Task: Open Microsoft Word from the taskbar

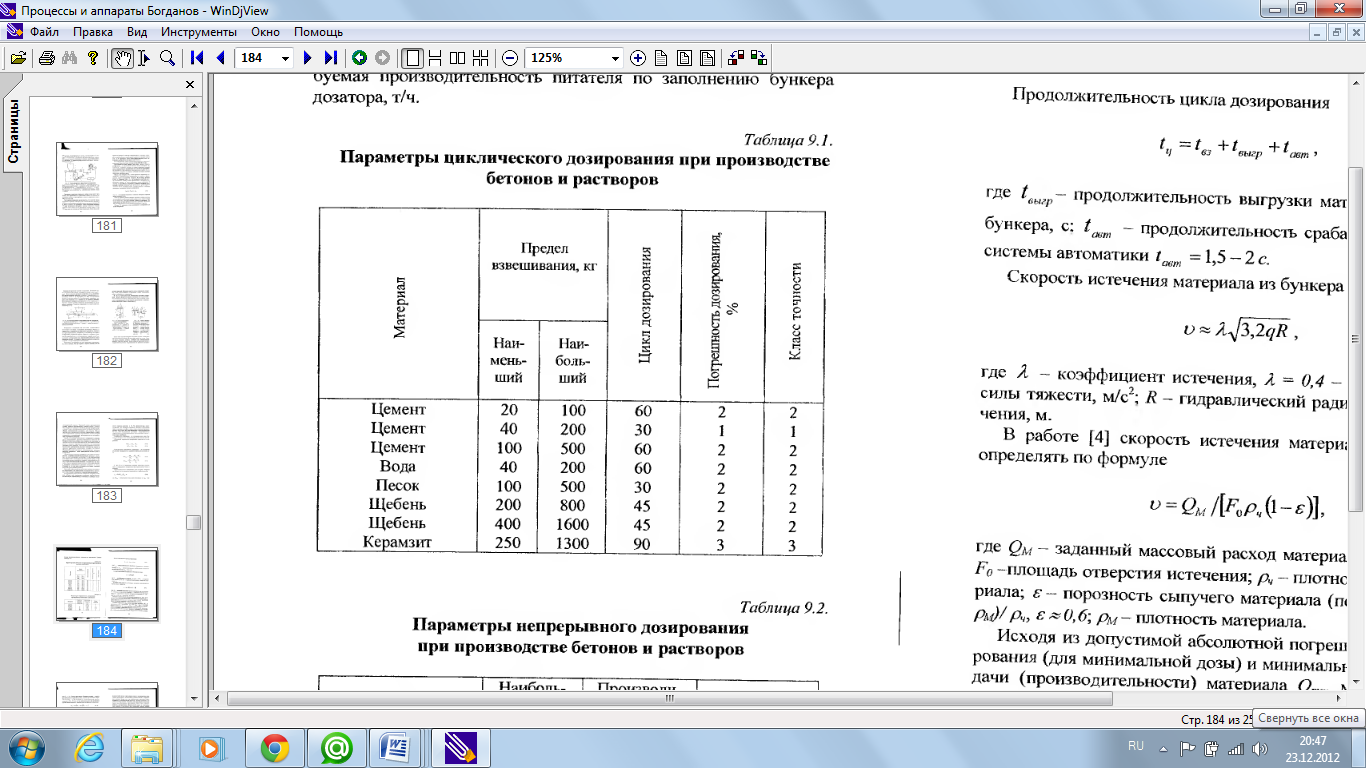Action: tap(398, 747)
